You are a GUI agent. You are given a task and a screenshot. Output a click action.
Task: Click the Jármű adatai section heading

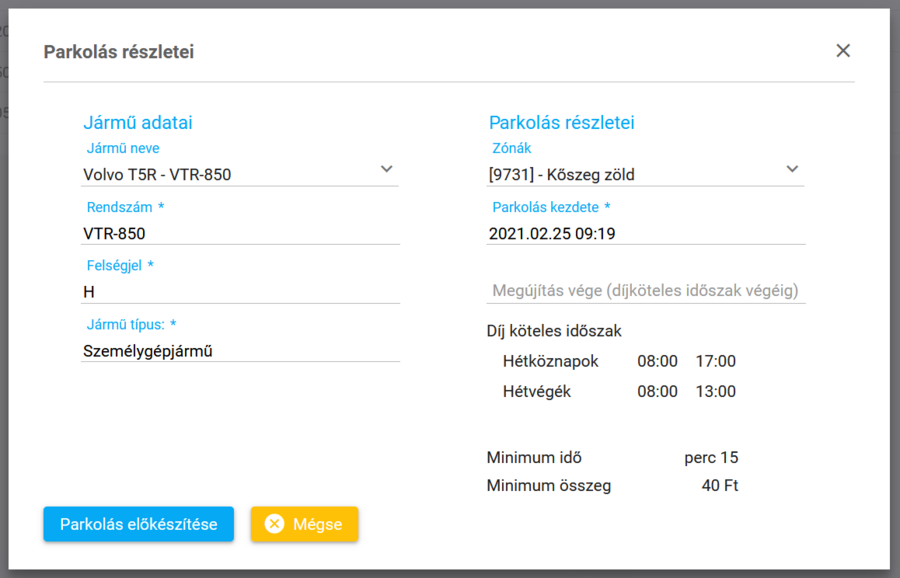137,123
